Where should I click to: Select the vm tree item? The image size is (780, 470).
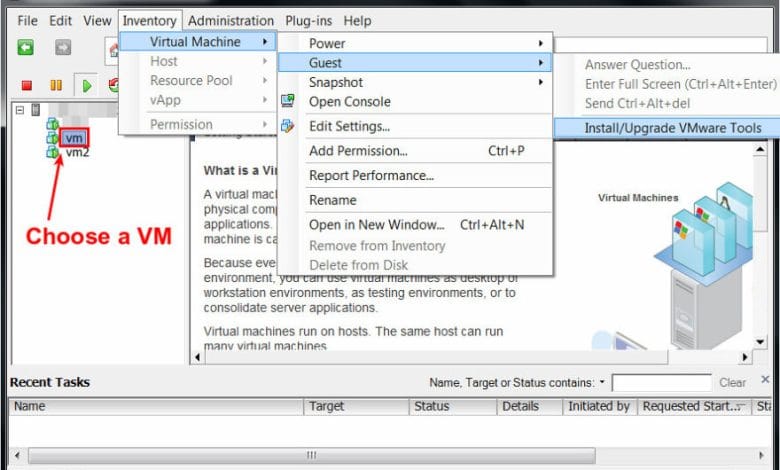[74, 137]
